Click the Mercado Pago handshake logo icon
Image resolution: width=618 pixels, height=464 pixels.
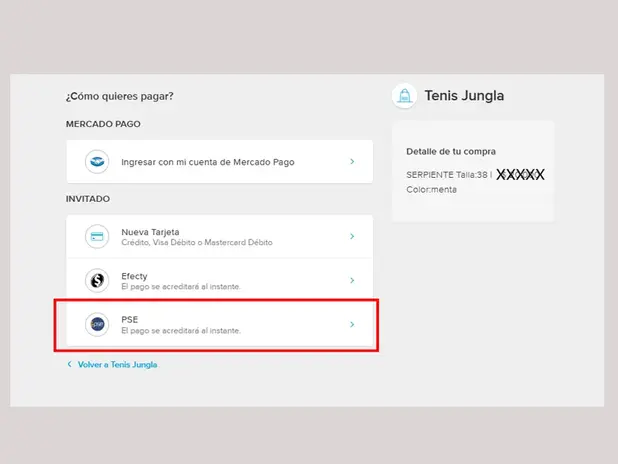click(x=97, y=162)
